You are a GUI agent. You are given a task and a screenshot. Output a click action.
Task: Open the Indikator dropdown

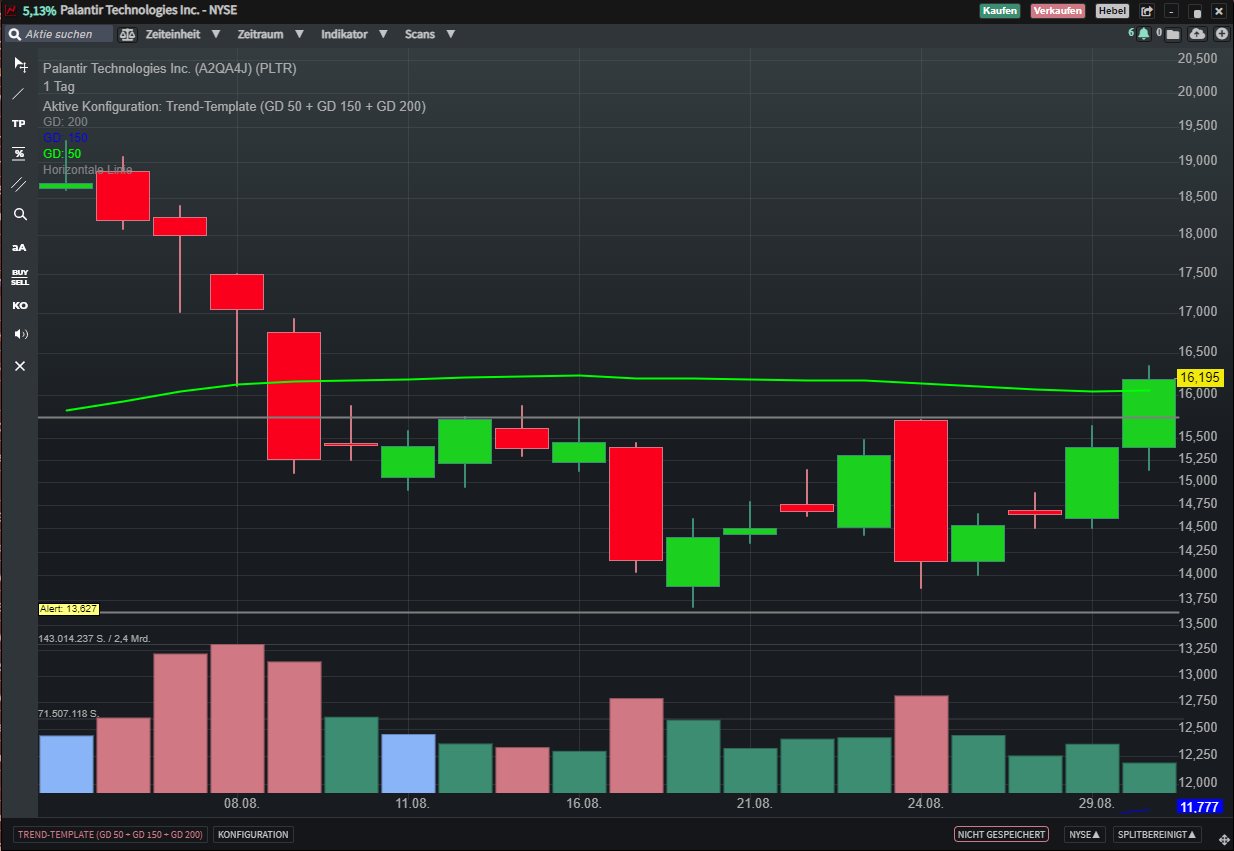point(353,34)
